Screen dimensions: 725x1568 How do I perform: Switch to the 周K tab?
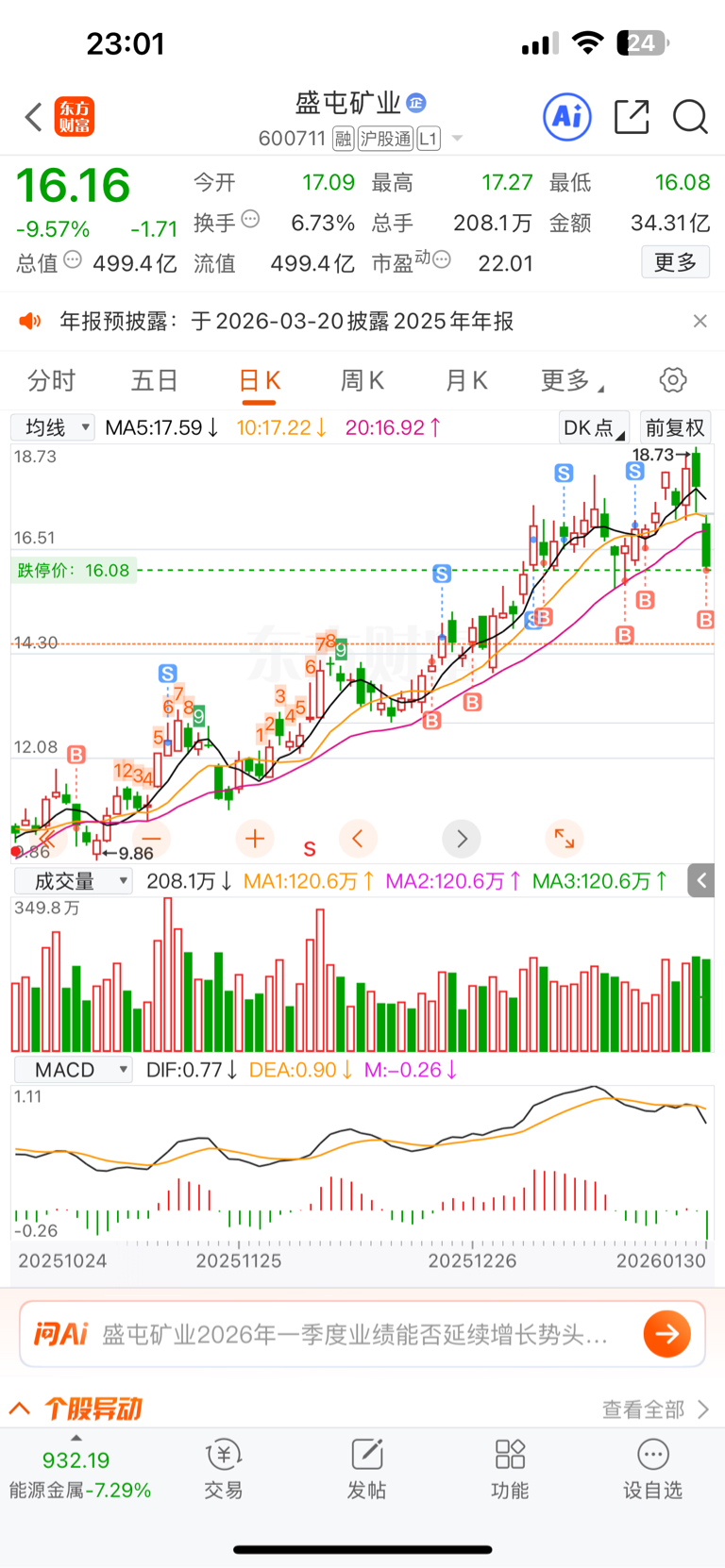point(362,380)
